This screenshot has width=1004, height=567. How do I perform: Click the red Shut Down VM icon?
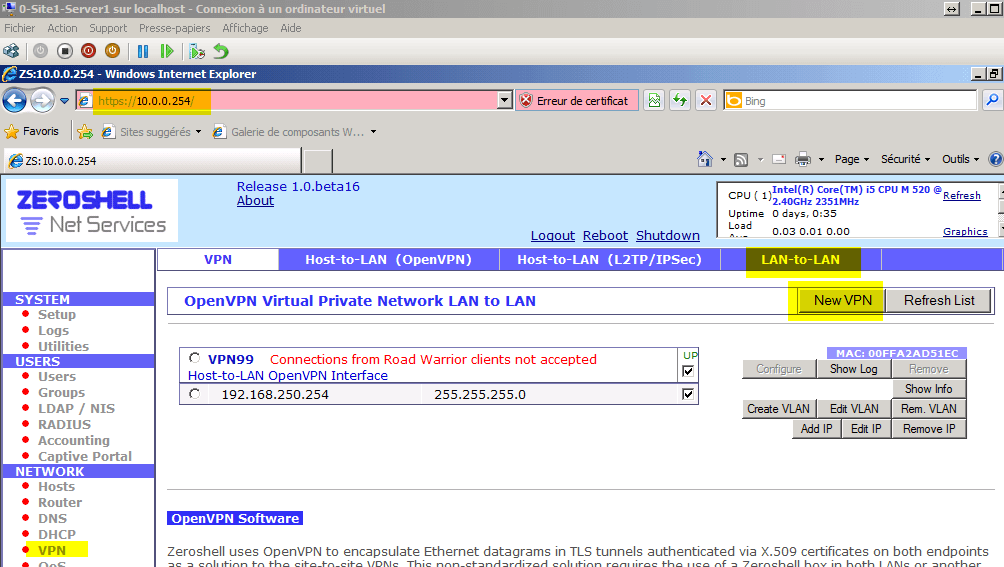89,51
